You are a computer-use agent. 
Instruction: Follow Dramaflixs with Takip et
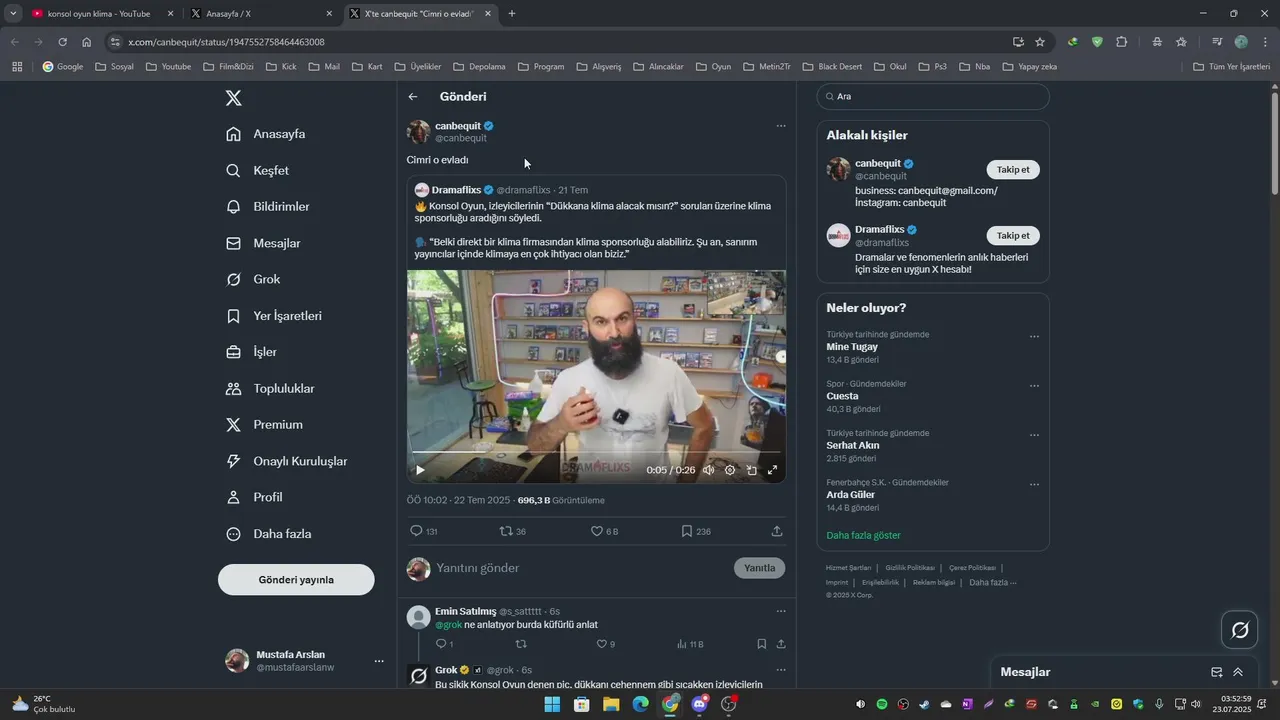pyautogui.click(x=1013, y=236)
